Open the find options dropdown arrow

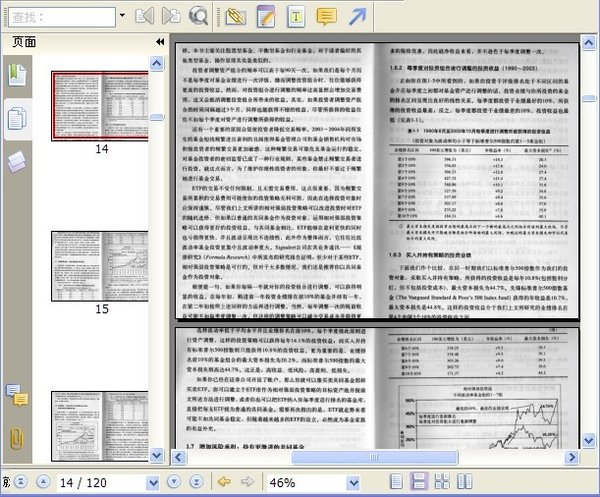coord(122,16)
